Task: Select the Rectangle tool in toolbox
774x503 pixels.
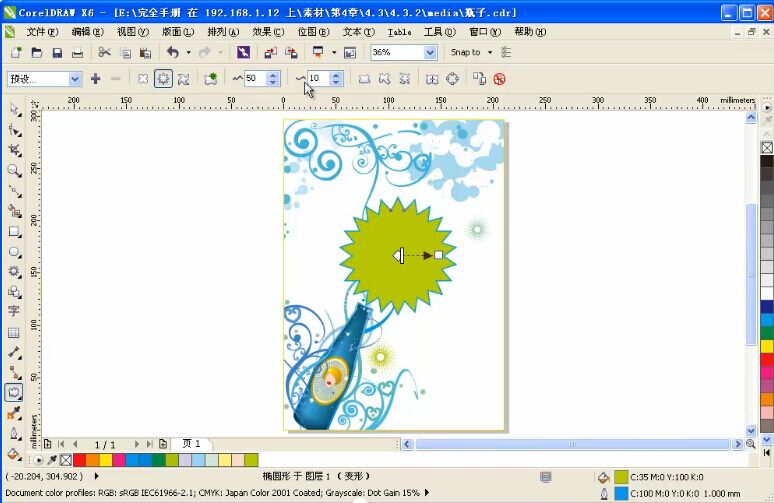Action: click(14, 232)
